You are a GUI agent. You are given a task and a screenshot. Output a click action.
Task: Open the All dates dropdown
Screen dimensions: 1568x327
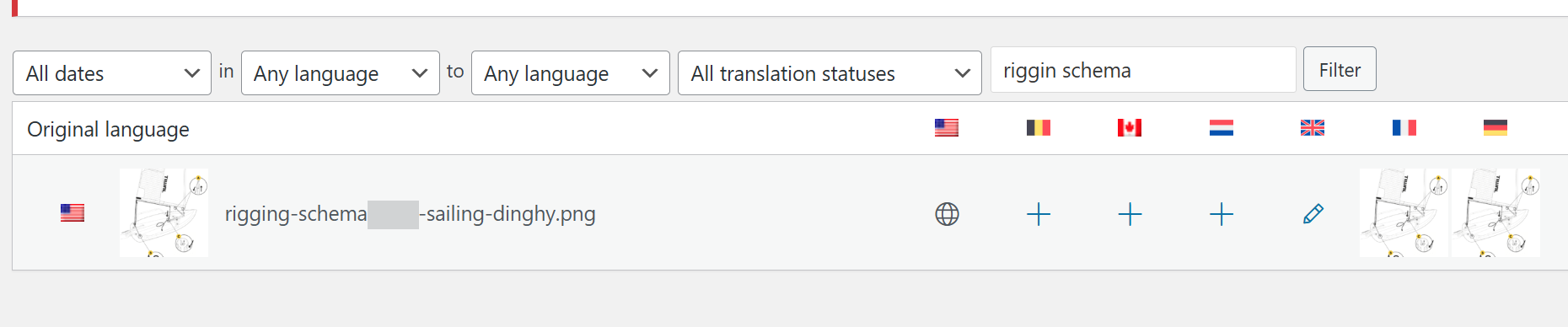(112, 73)
